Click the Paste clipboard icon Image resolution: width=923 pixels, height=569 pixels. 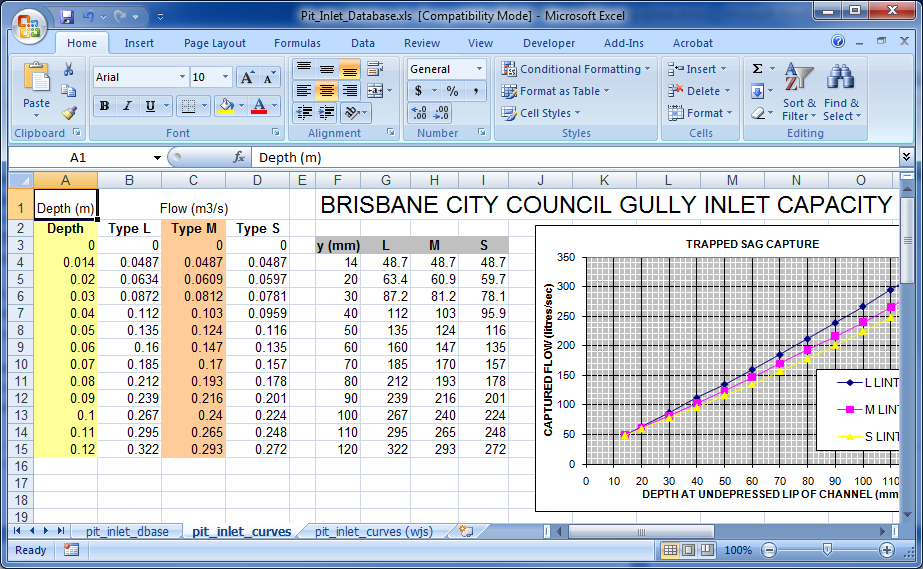click(36, 77)
